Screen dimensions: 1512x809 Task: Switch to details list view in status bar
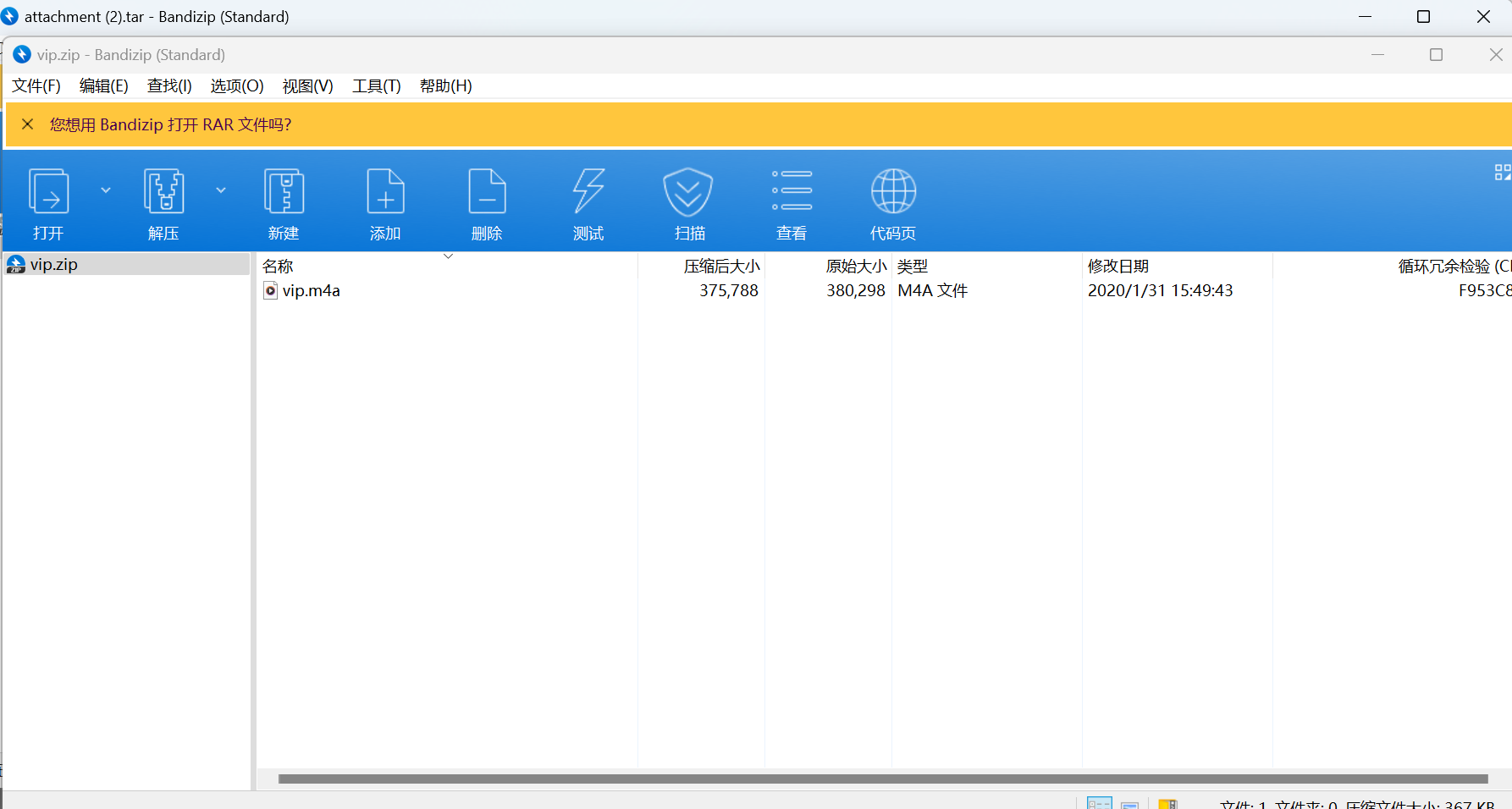point(1100,803)
